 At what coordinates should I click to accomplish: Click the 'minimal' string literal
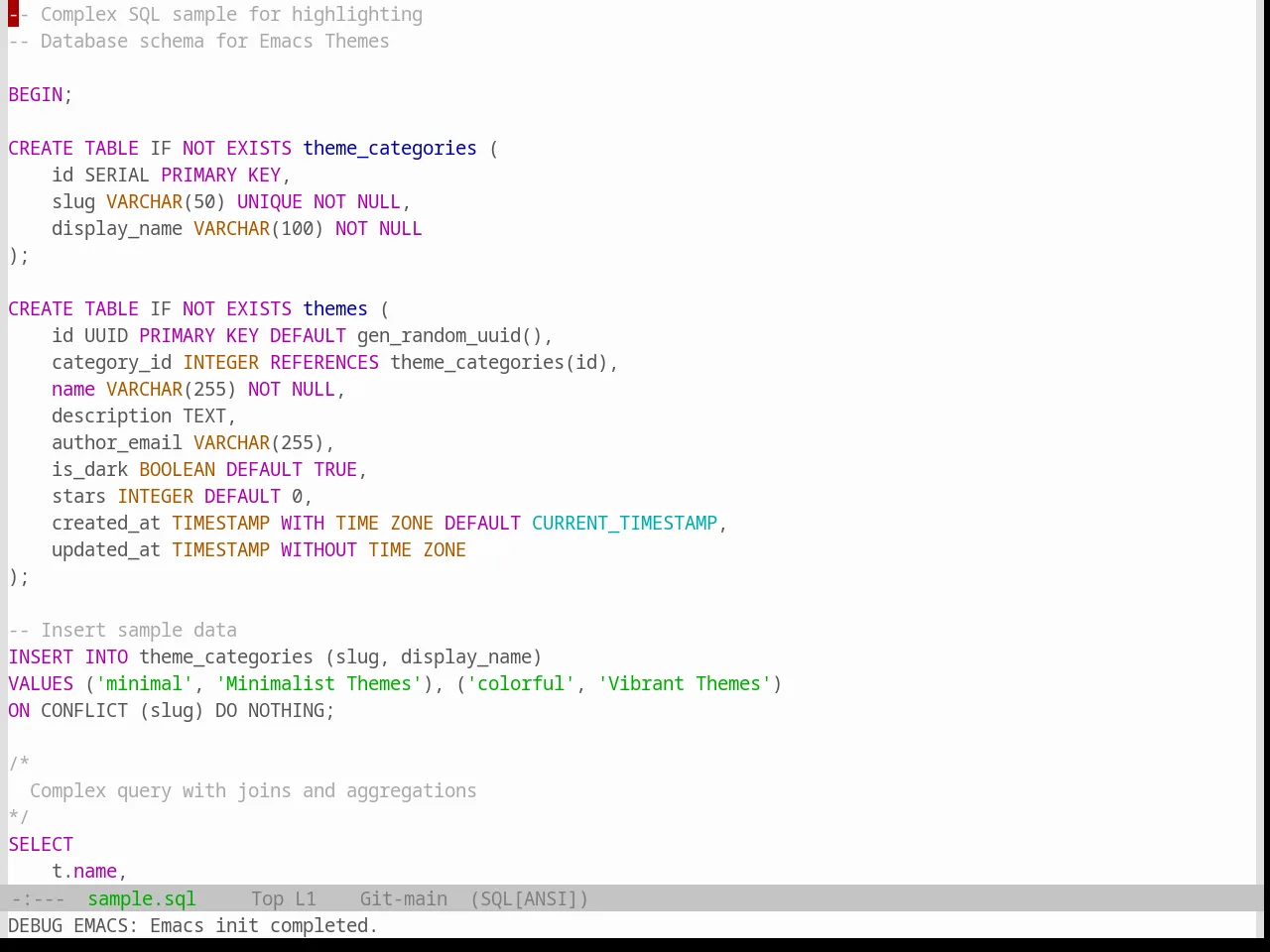point(145,683)
